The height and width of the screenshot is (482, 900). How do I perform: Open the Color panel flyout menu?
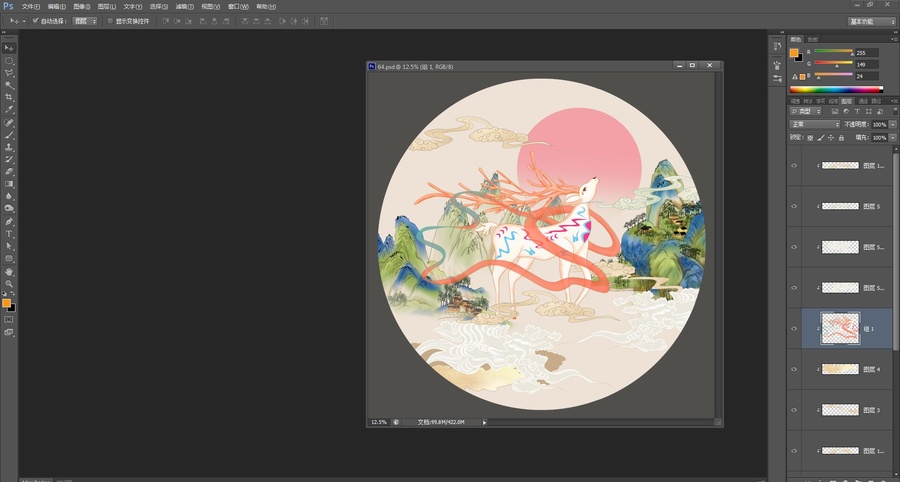(x=894, y=39)
